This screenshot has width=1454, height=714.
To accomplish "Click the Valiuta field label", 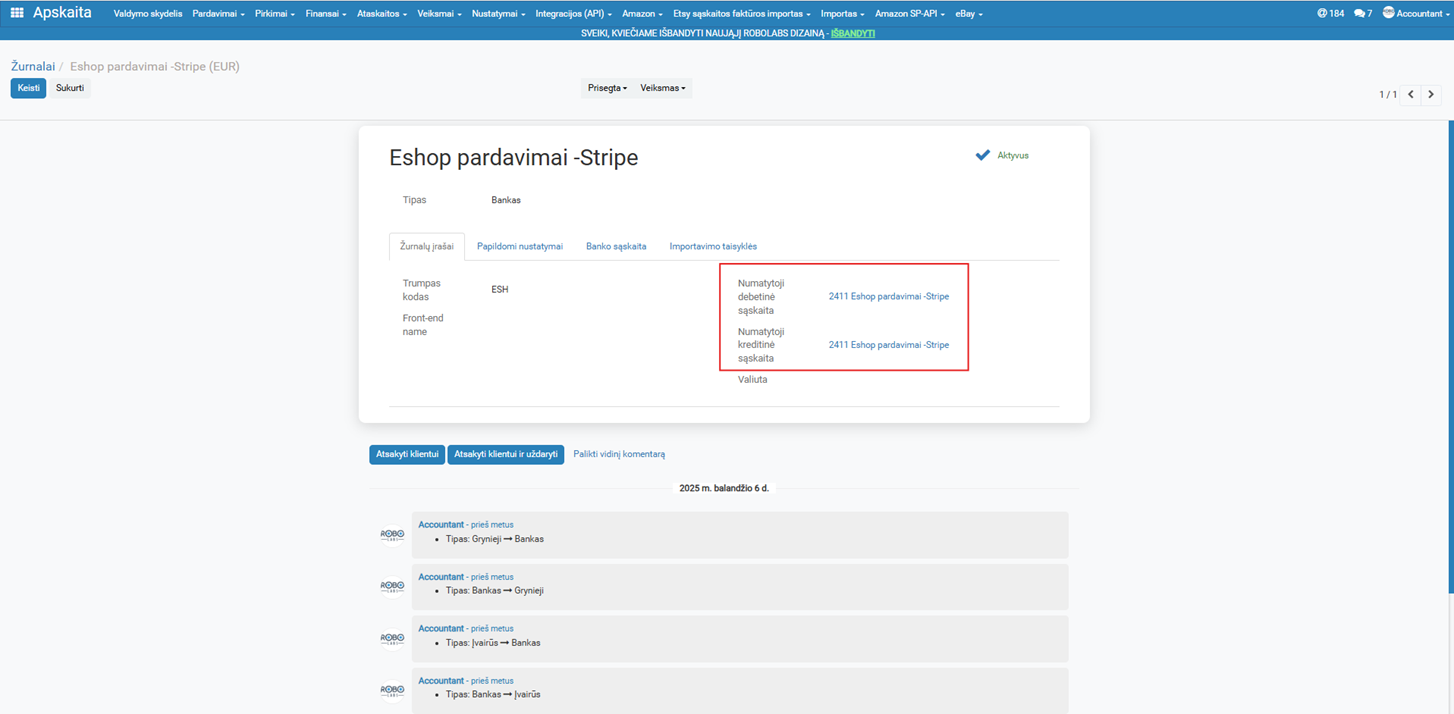I will [753, 380].
